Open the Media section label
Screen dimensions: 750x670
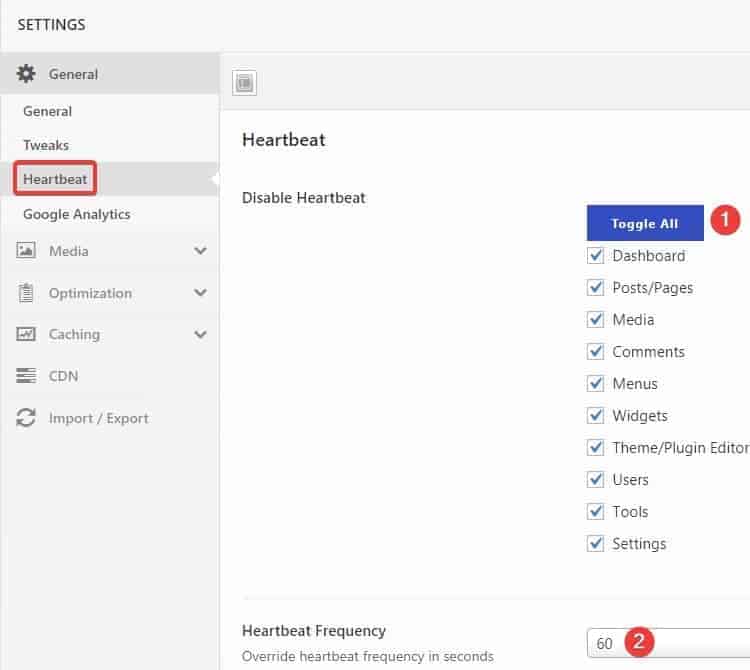(68, 251)
